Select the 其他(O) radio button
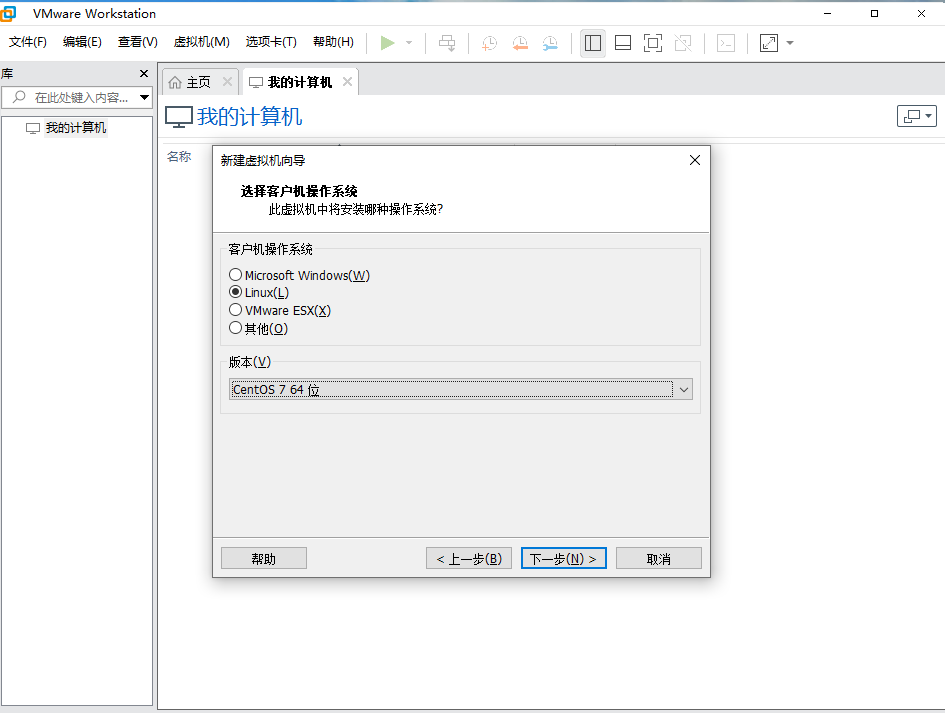Viewport: 945px width, 713px height. click(x=236, y=328)
